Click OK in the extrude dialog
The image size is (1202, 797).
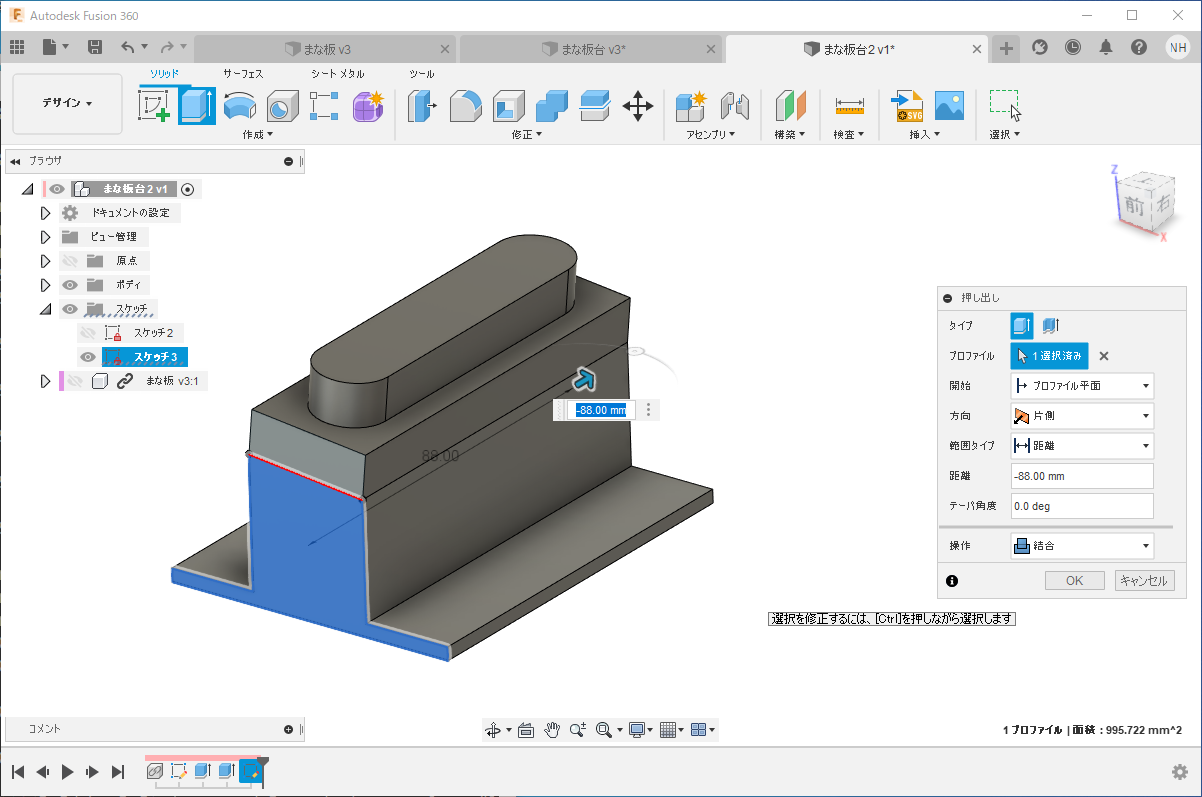coord(1074,581)
